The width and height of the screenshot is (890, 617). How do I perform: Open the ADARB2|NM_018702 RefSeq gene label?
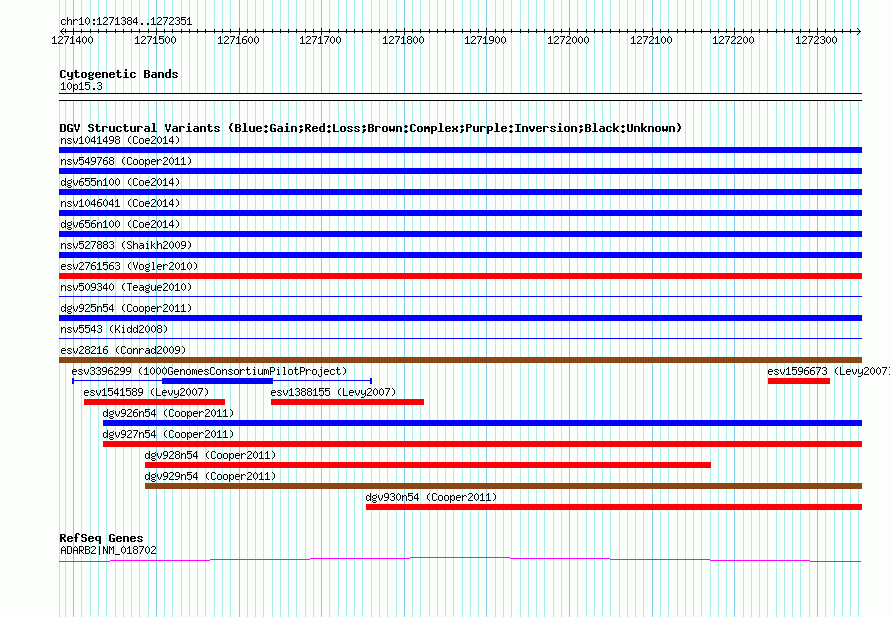108,550
